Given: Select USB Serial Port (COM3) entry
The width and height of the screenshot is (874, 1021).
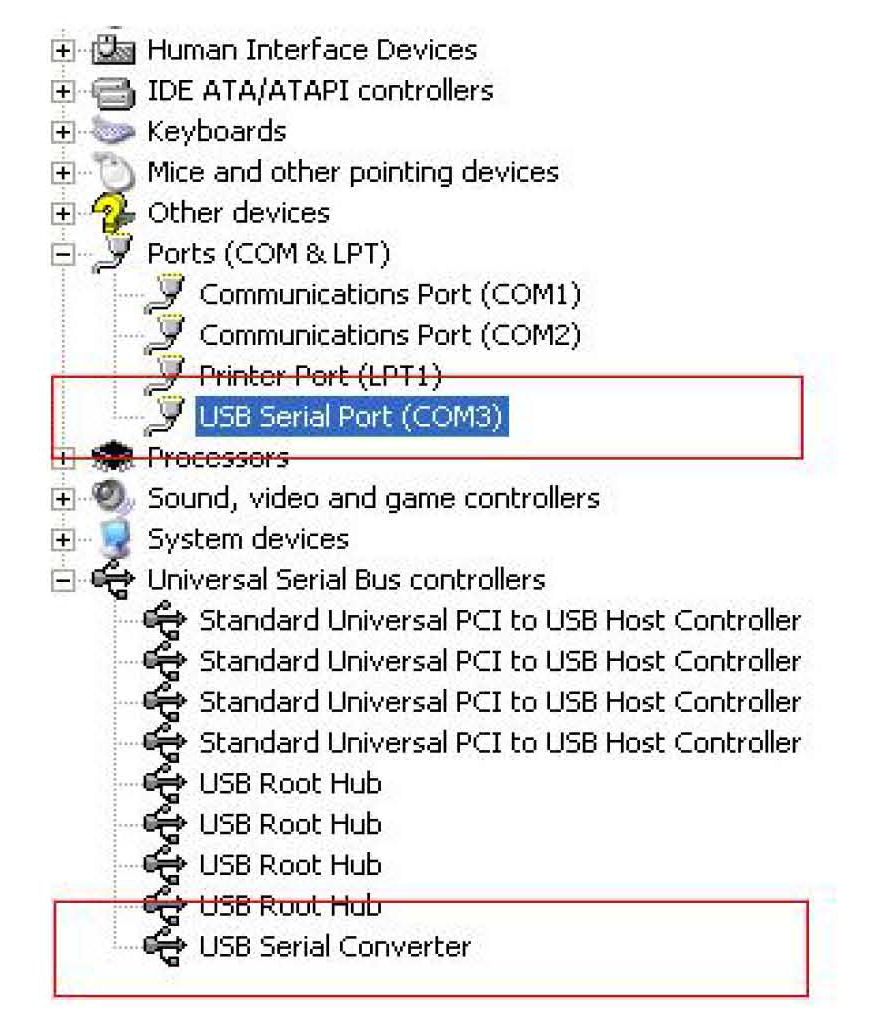Looking at the screenshot, I should [x=352, y=417].
